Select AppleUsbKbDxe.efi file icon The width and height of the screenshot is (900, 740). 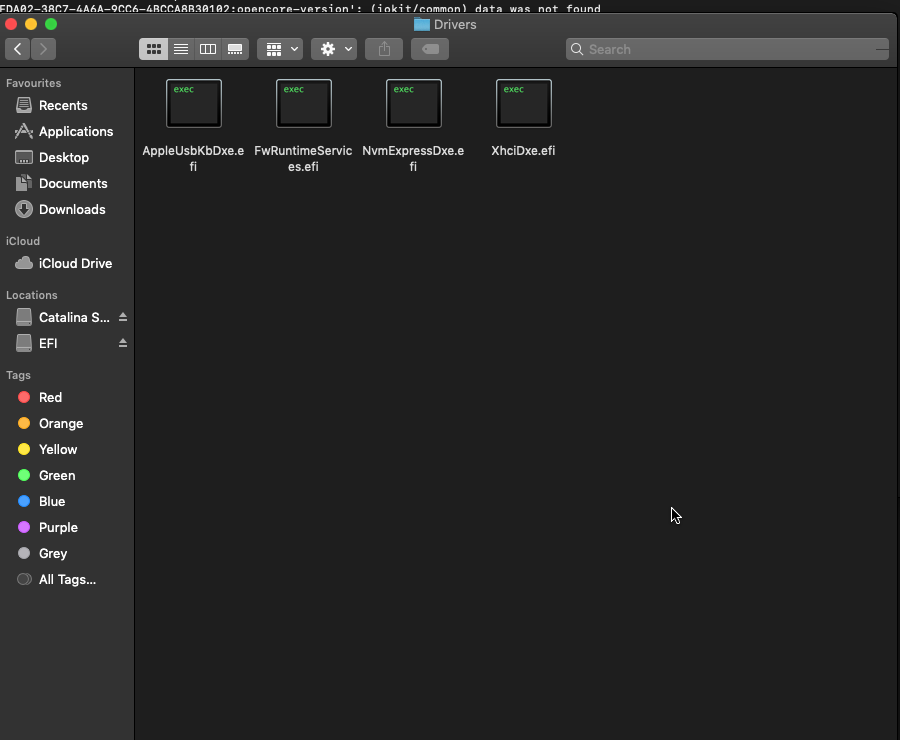pyautogui.click(x=193, y=103)
